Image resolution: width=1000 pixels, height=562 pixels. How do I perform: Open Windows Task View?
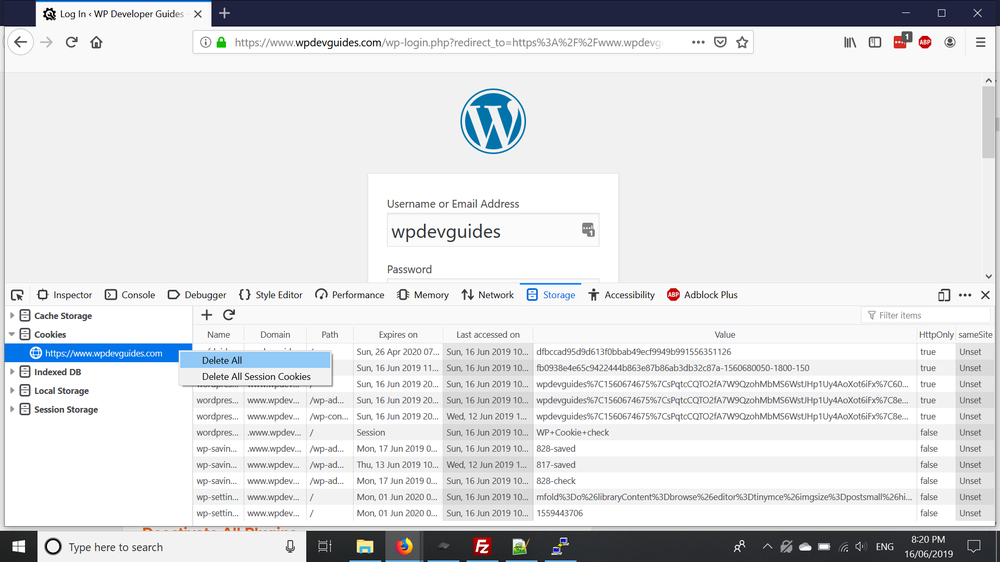325,547
